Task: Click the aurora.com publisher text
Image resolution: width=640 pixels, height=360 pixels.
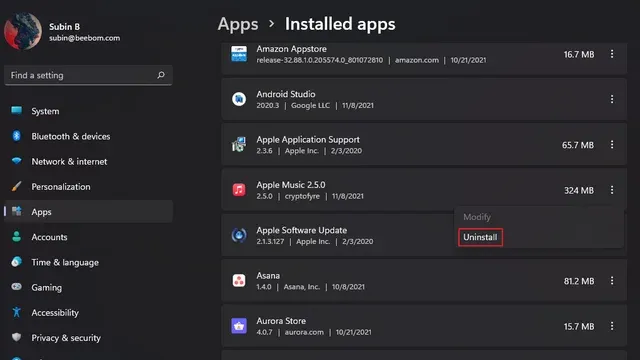Action: coord(304,332)
